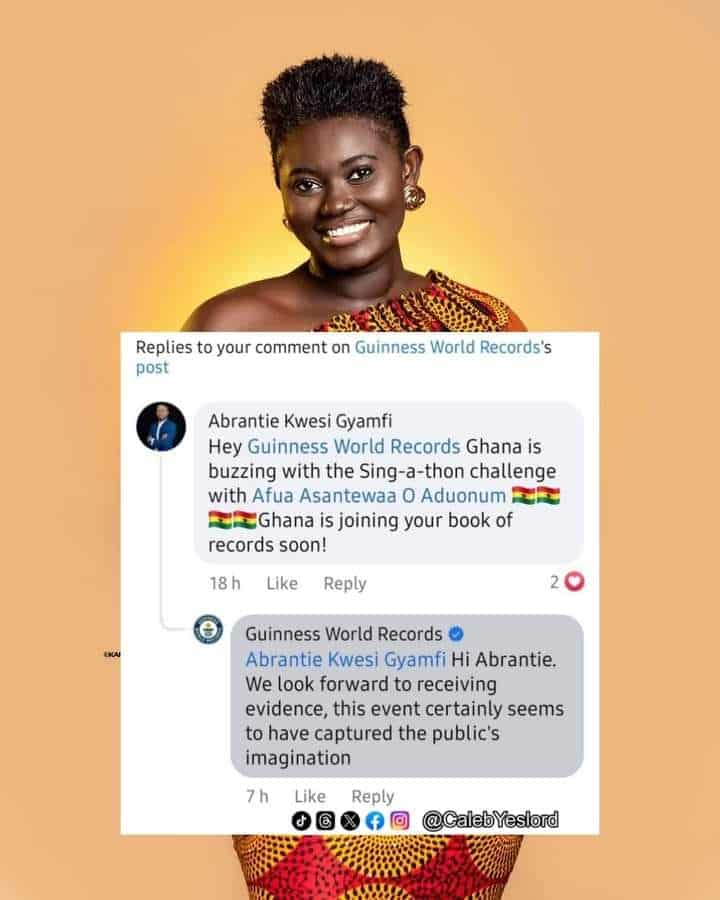The image size is (720, 900).
Task: Click the TikTok icon
Action: pos(301,821)
